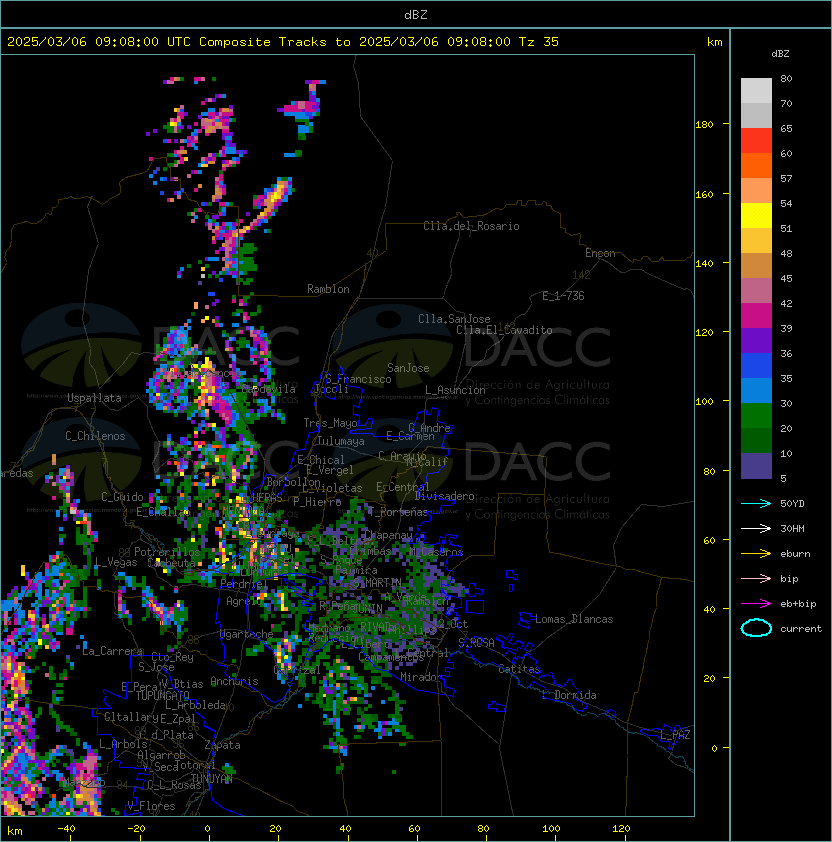Pick the red dBZ swatch below the 65 label
Image resolution: width=832 pixels, height=842 pixels.
756,141
